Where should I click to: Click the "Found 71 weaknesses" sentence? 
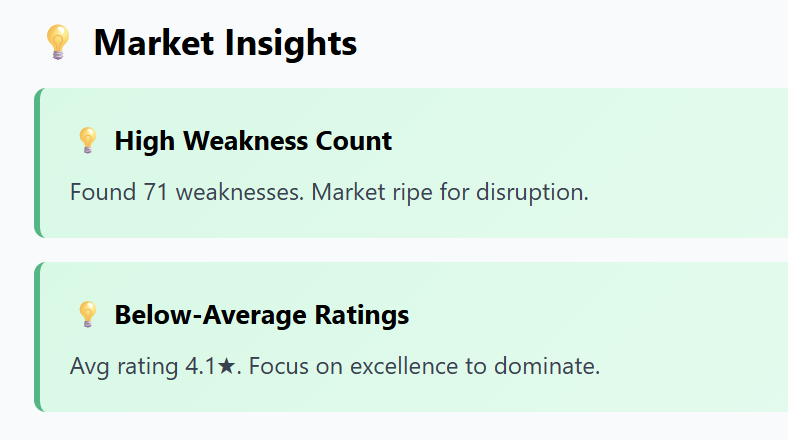click(x=187, y=191)
